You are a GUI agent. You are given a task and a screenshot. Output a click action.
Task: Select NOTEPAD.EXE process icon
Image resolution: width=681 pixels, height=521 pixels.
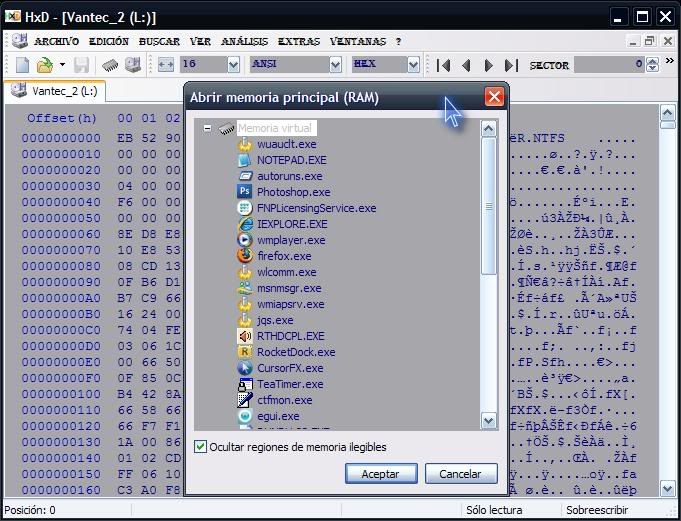tap(245, 160)
